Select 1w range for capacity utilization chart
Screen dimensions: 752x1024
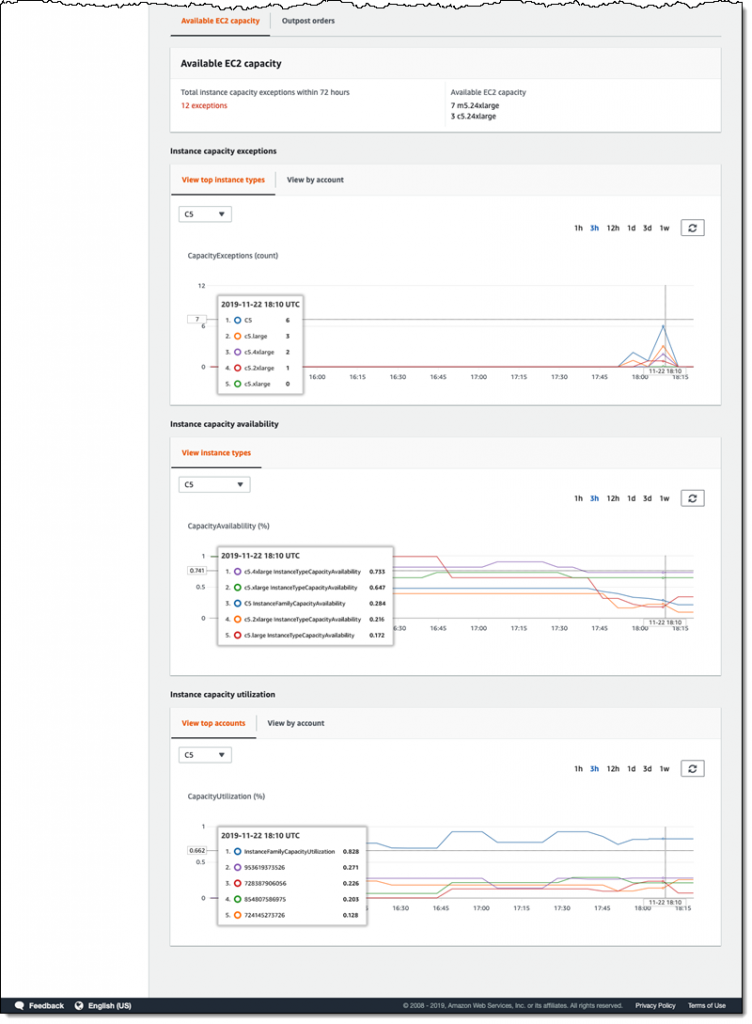[665, 769]
